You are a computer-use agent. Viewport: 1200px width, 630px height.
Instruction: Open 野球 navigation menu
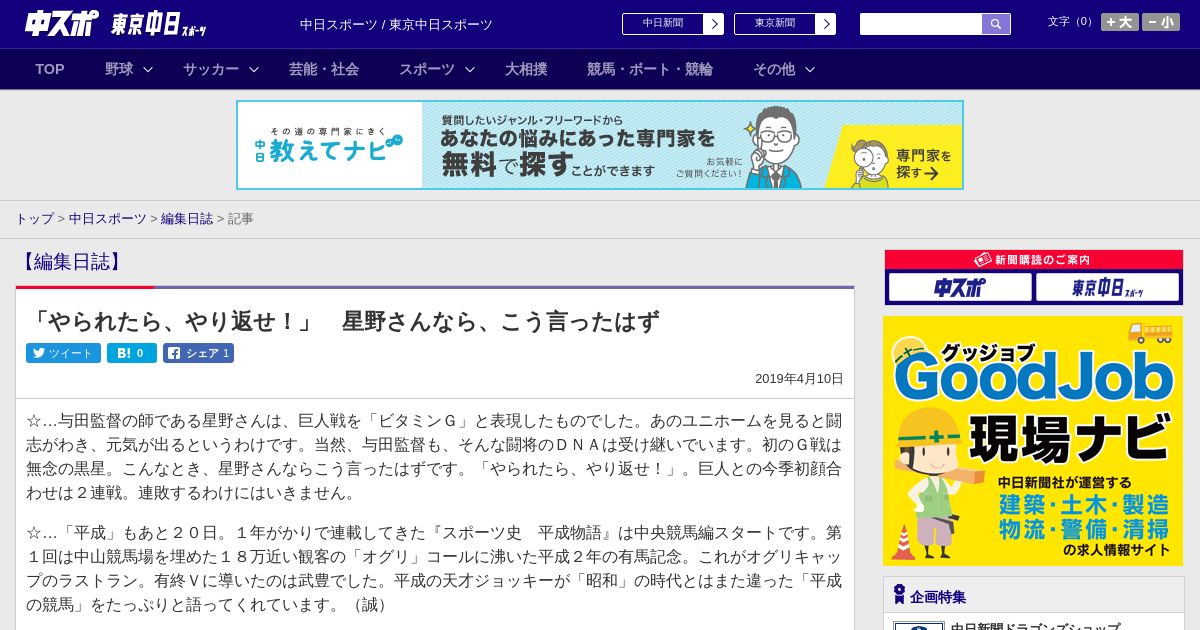pyautogui.click(x=119, y=69)
